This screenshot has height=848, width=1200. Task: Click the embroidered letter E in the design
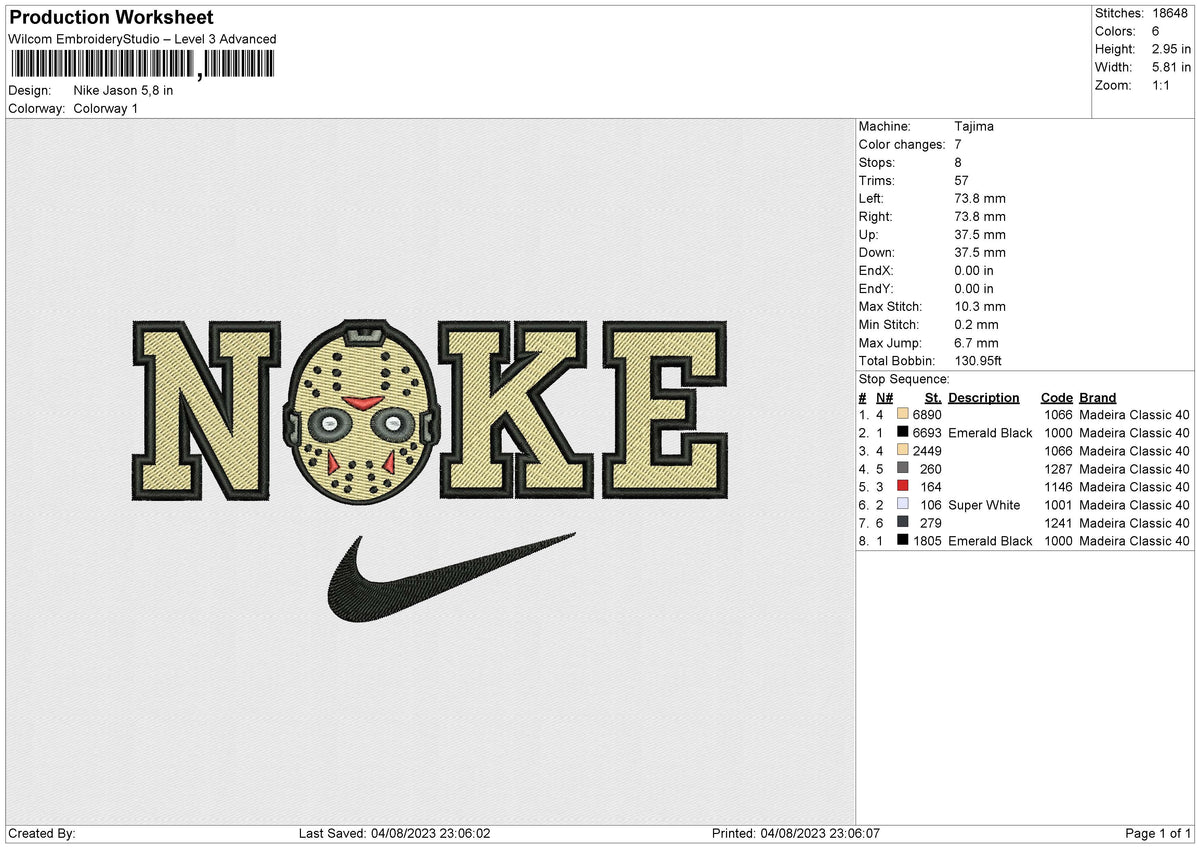tap(667, 410)
